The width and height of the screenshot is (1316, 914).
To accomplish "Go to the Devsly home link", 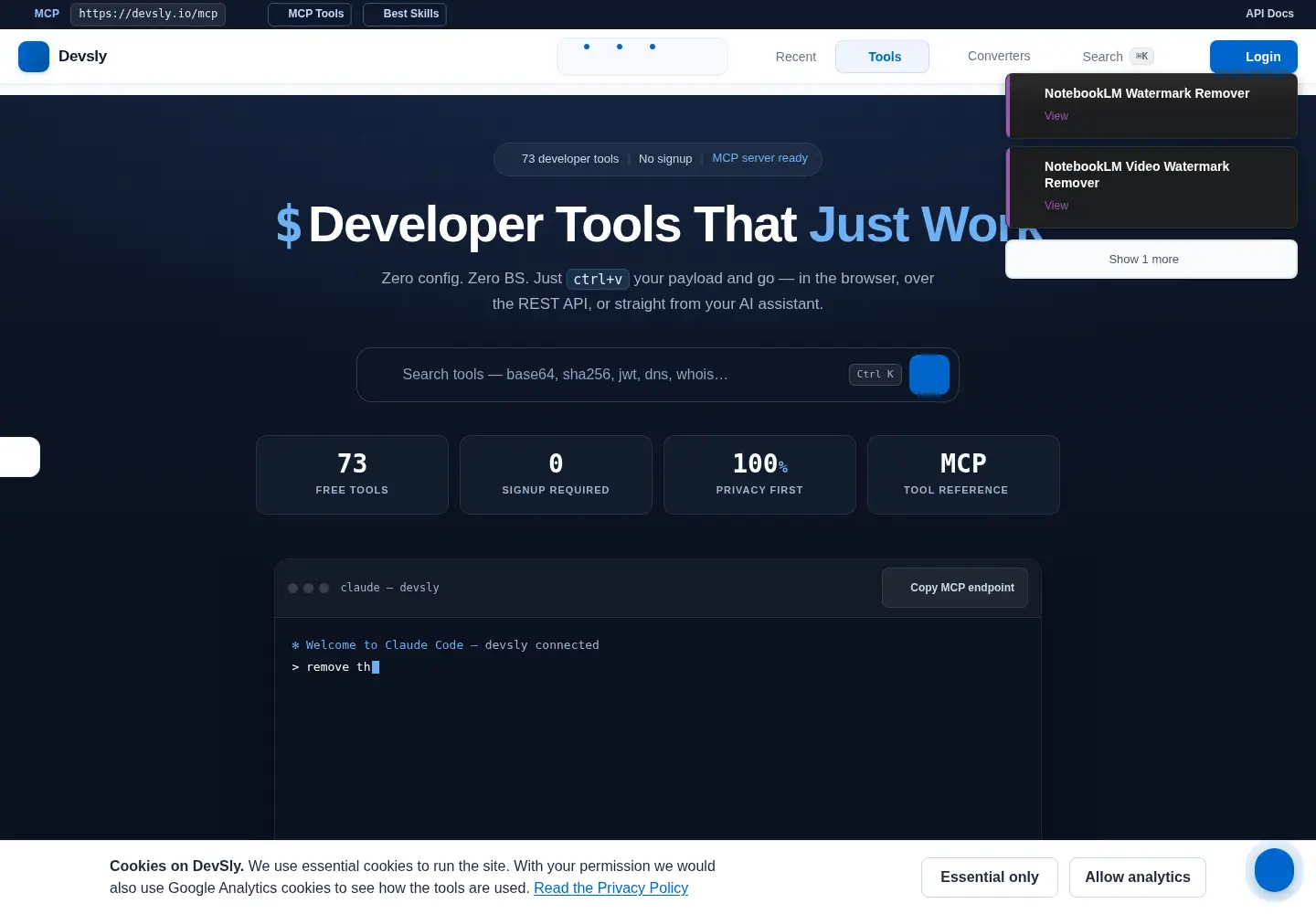I will 63,57.
